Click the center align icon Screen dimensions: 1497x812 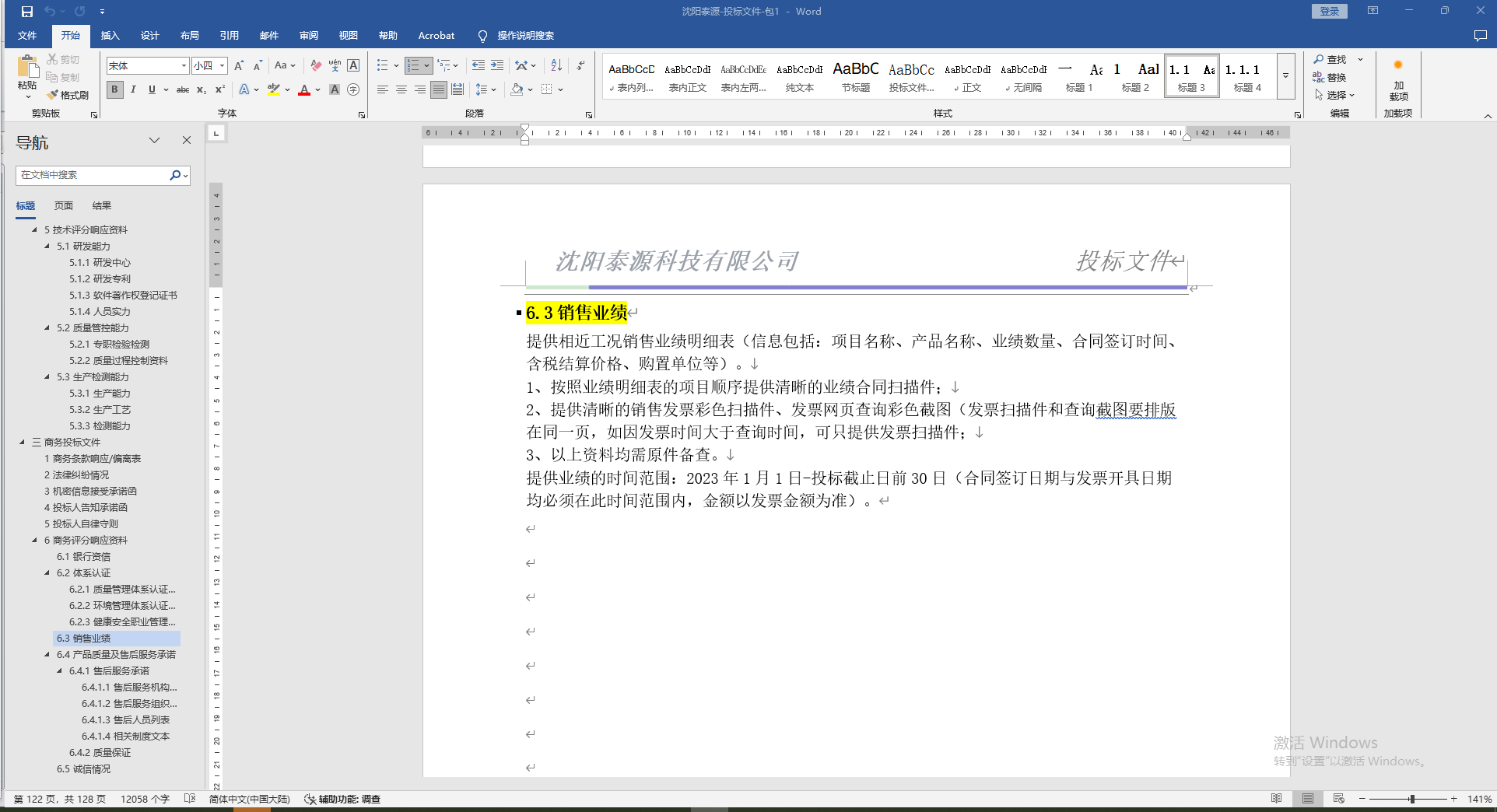pyautogui.click(x=401, y=89)
